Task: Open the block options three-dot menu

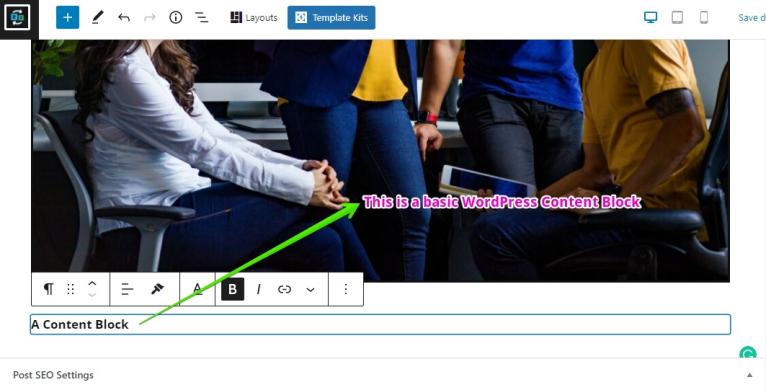Action: [345, 289]
